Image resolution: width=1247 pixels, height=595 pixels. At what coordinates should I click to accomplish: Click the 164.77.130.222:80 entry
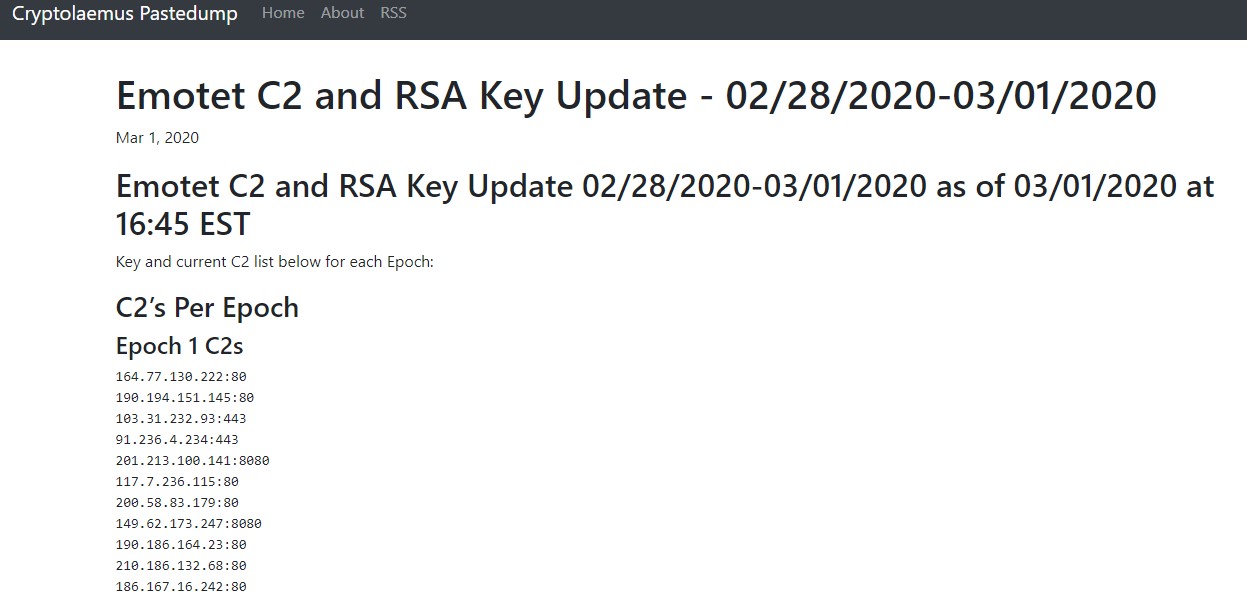coord(181,377)
